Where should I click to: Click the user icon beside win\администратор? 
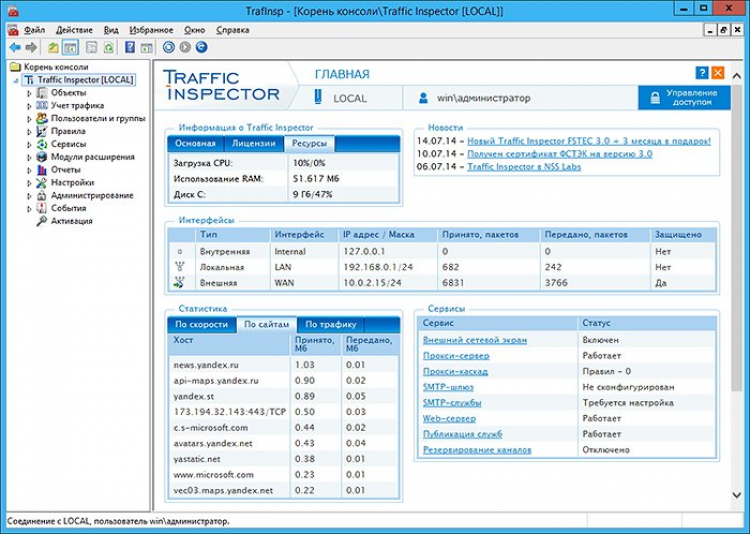[423, 98]
